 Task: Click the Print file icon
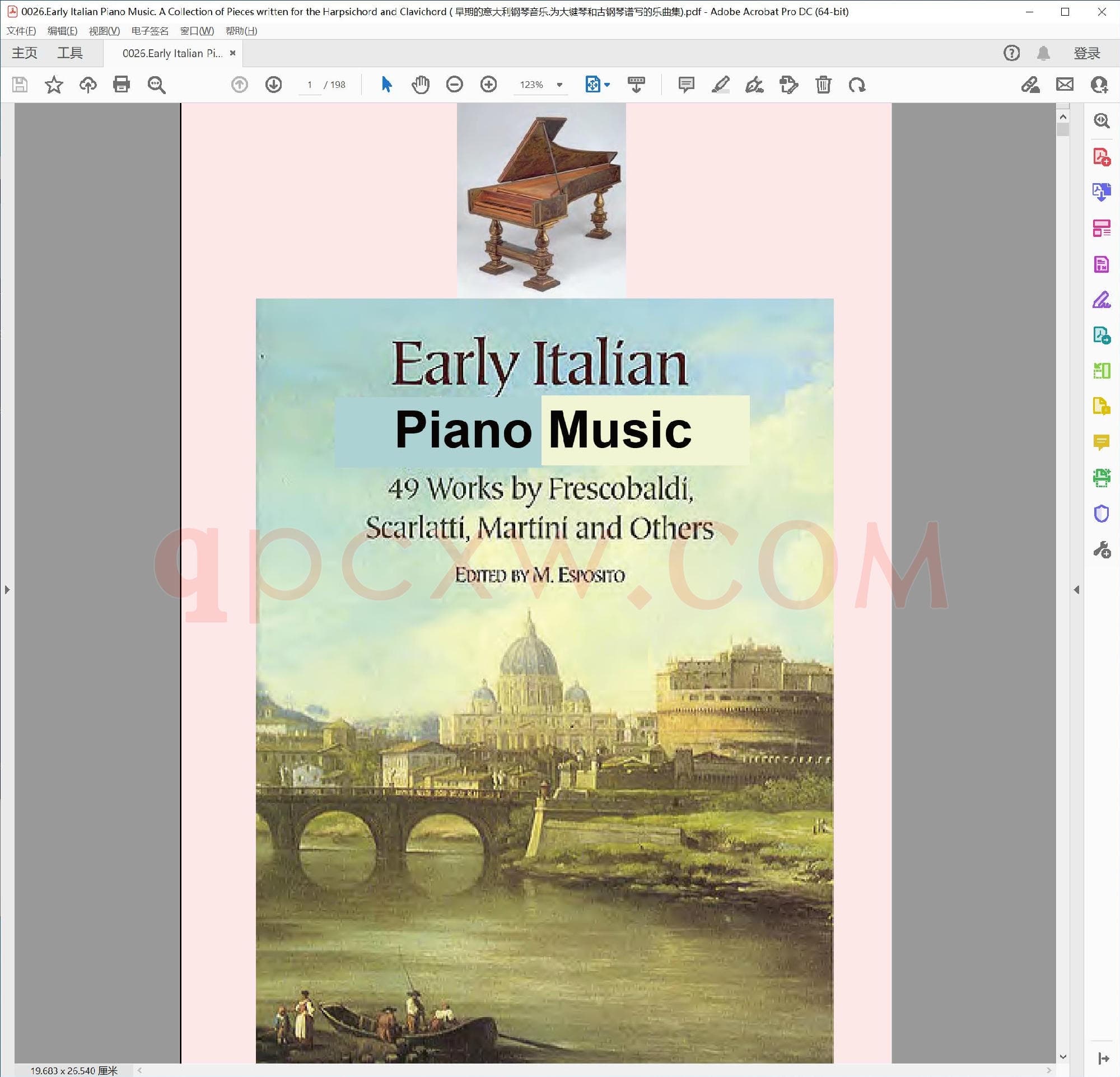pos(121,85)
